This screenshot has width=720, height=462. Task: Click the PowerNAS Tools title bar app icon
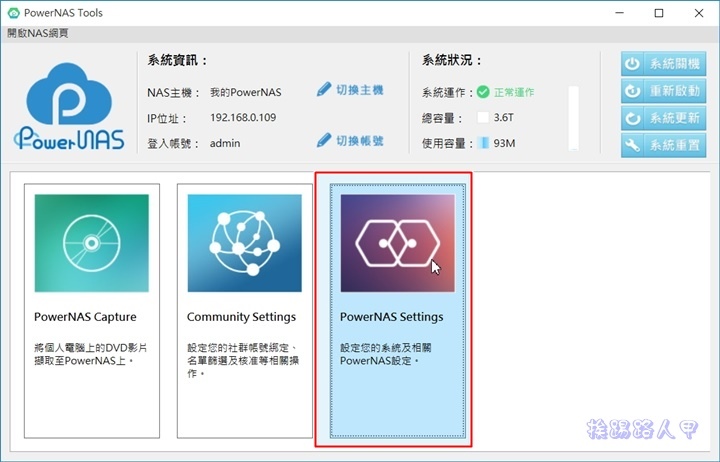12,13
